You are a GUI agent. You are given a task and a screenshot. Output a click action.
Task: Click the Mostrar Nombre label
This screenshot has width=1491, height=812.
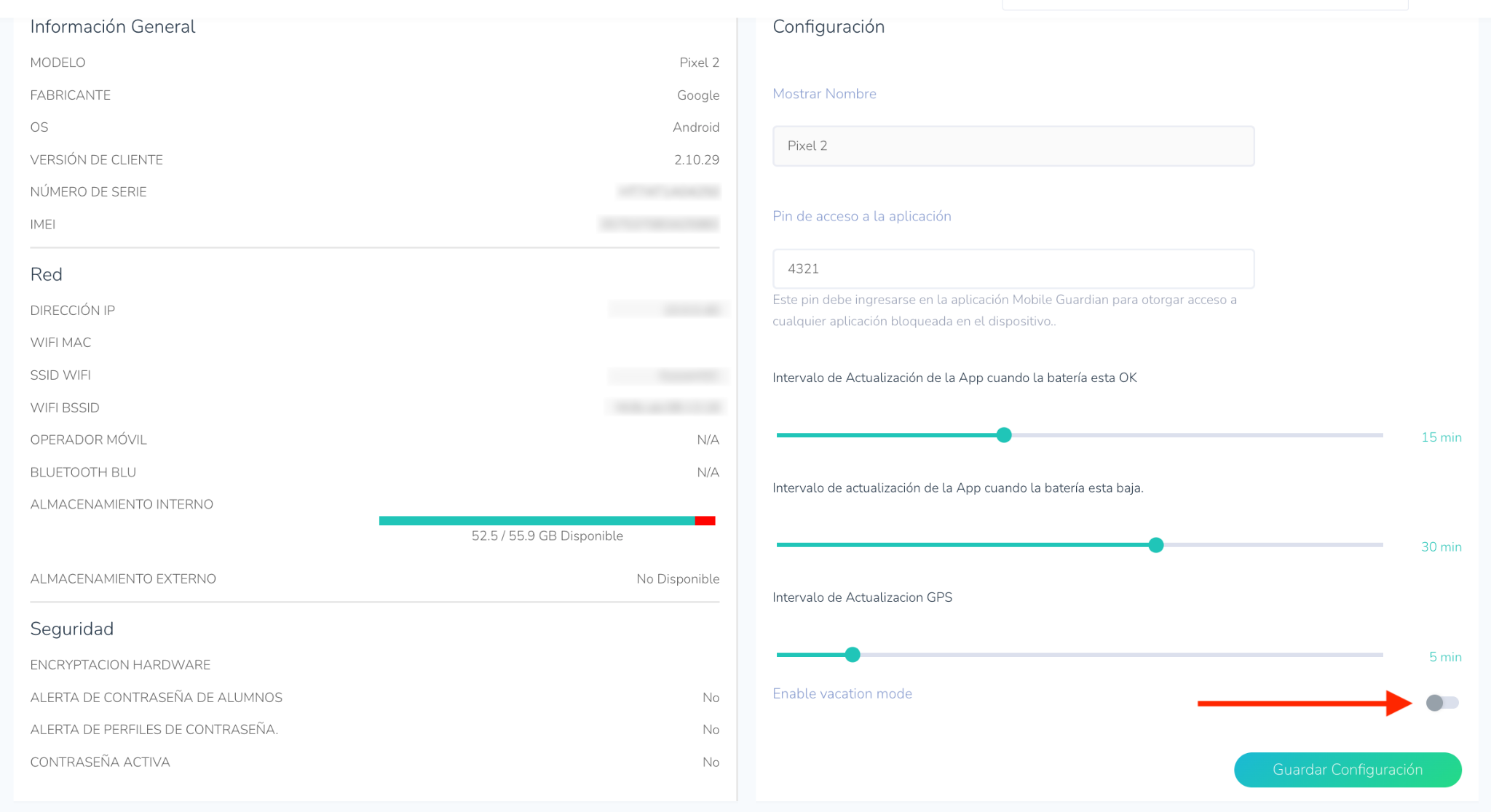tap(824, 94)
